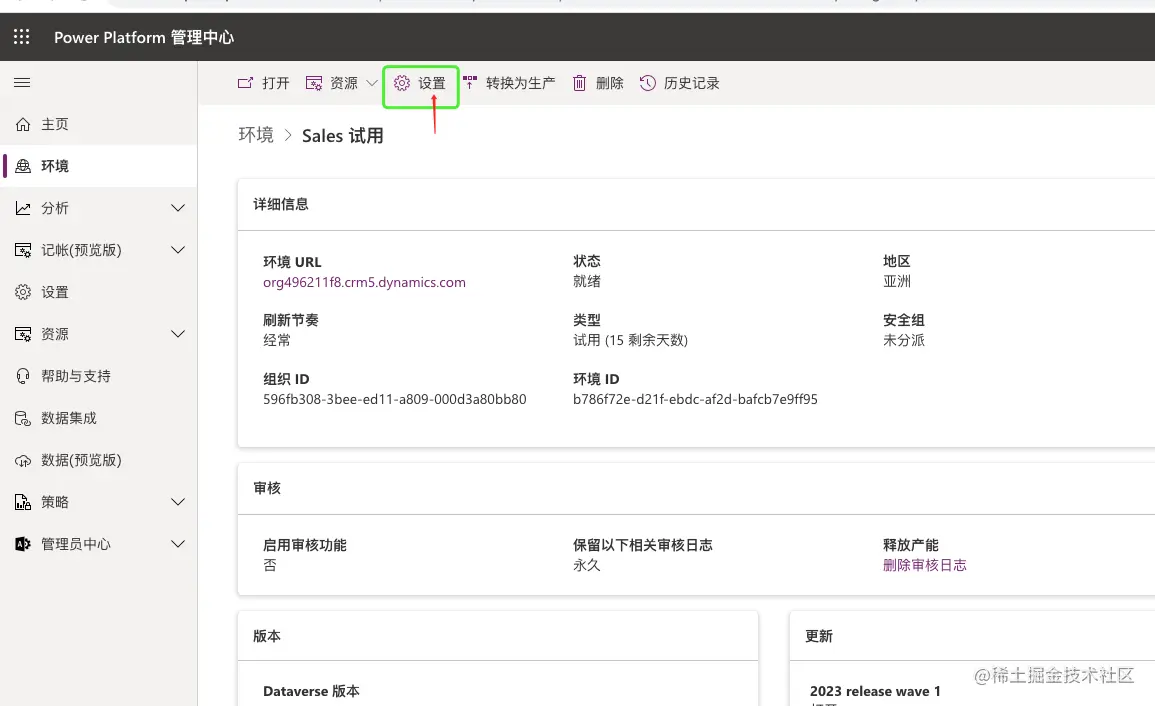Click the sidebar Settings gear icon
The image size is (1155, 706).
tap(23, 293)
